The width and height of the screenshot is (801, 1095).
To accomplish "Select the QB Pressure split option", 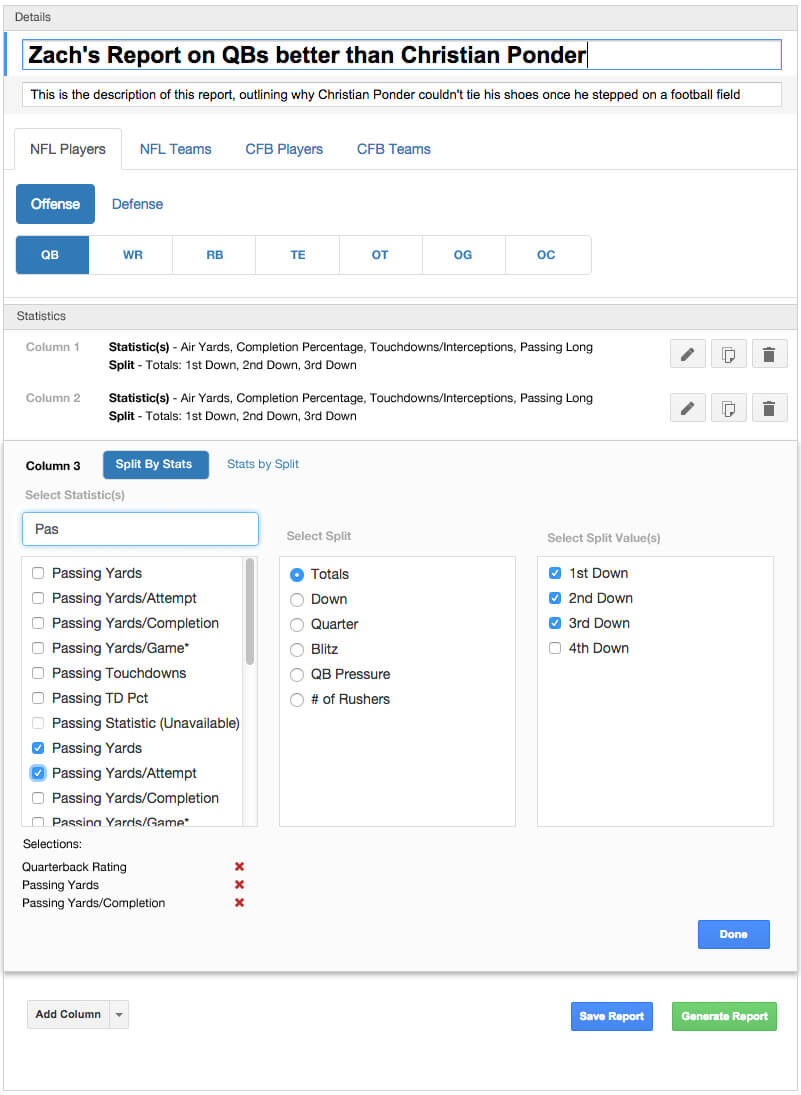I will 297,675.
